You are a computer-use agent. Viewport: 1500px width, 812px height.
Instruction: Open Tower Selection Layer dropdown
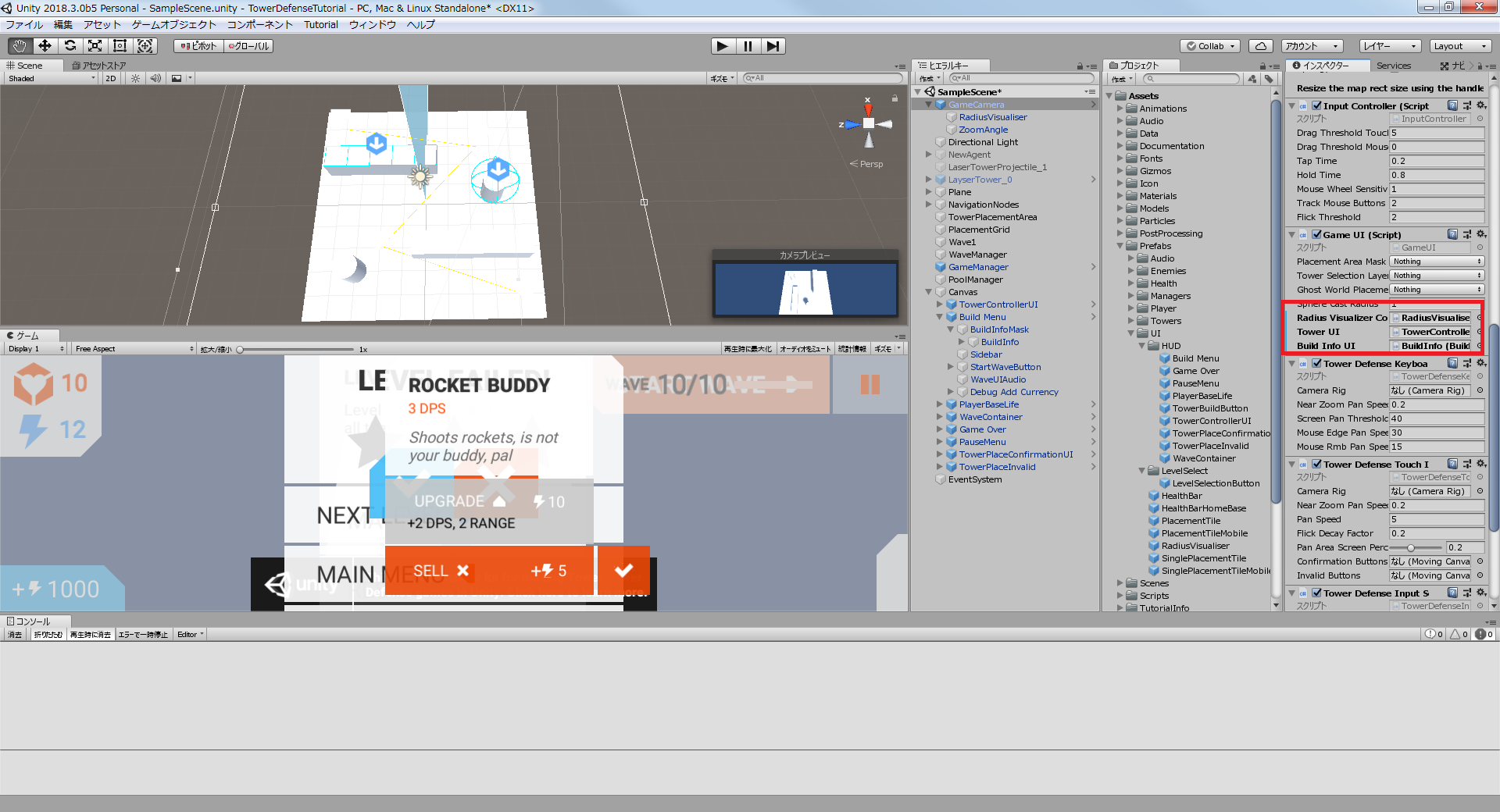[1437, 276]
